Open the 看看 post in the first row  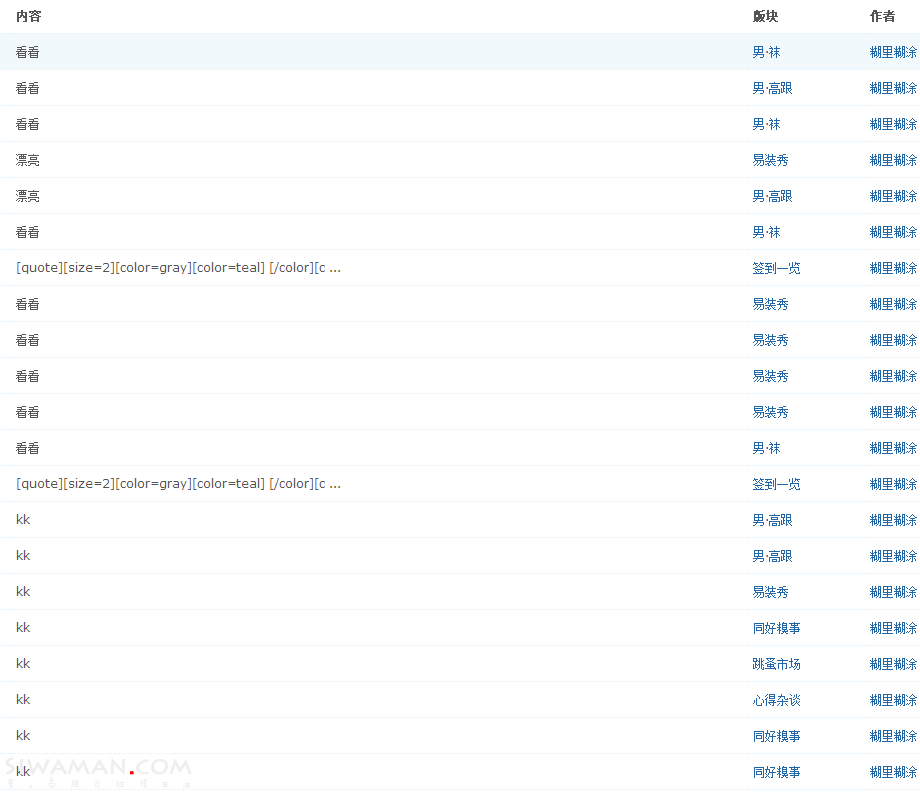[x=28, y=52]
